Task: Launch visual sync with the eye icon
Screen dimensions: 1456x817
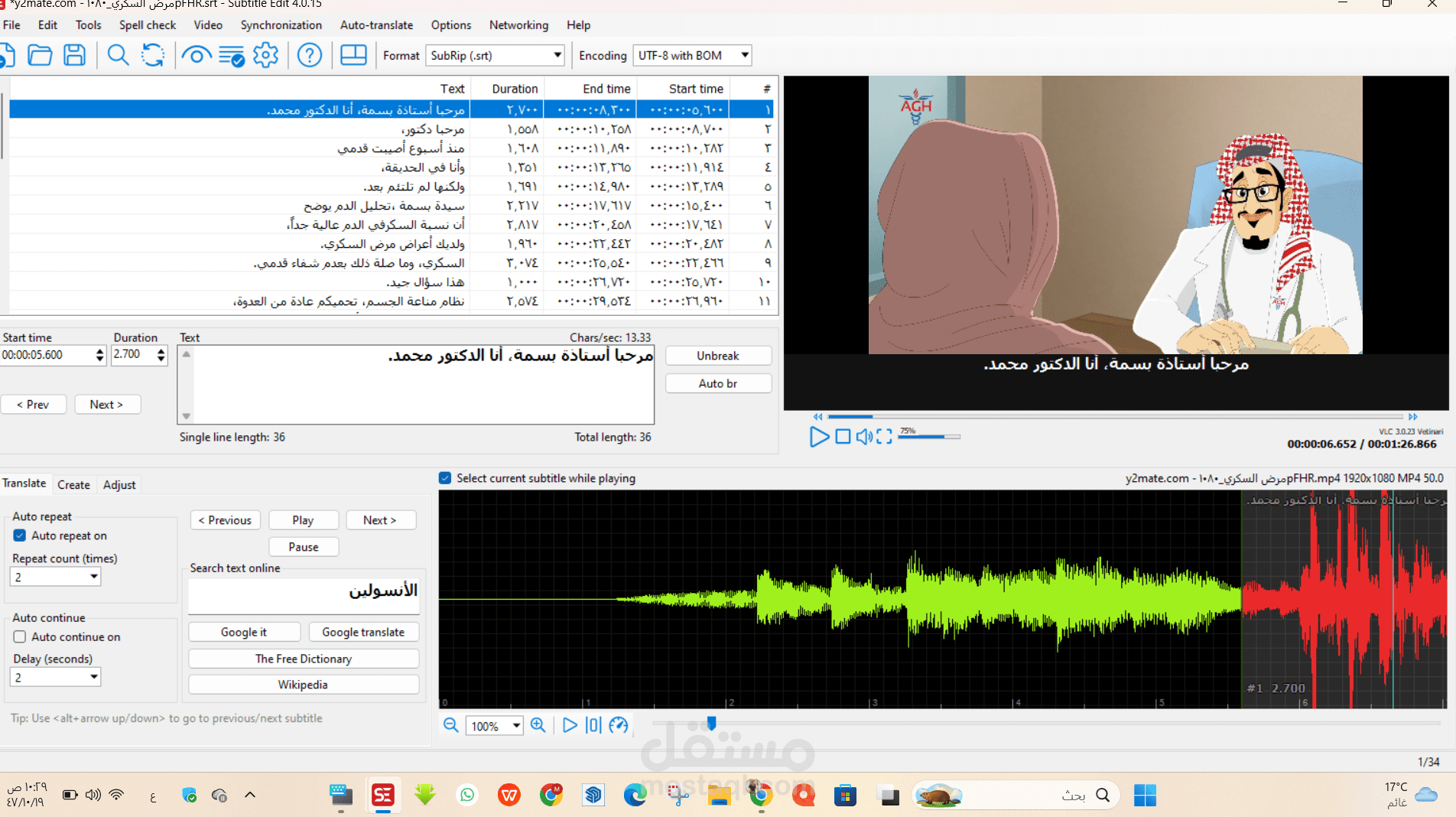Action: tap(197, 55)
